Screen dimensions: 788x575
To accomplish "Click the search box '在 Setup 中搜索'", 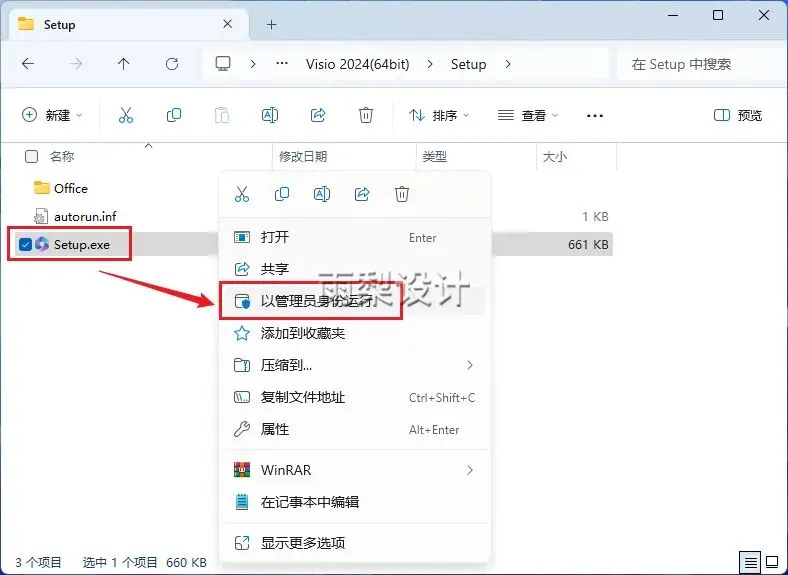I will (x=701, y=64).
